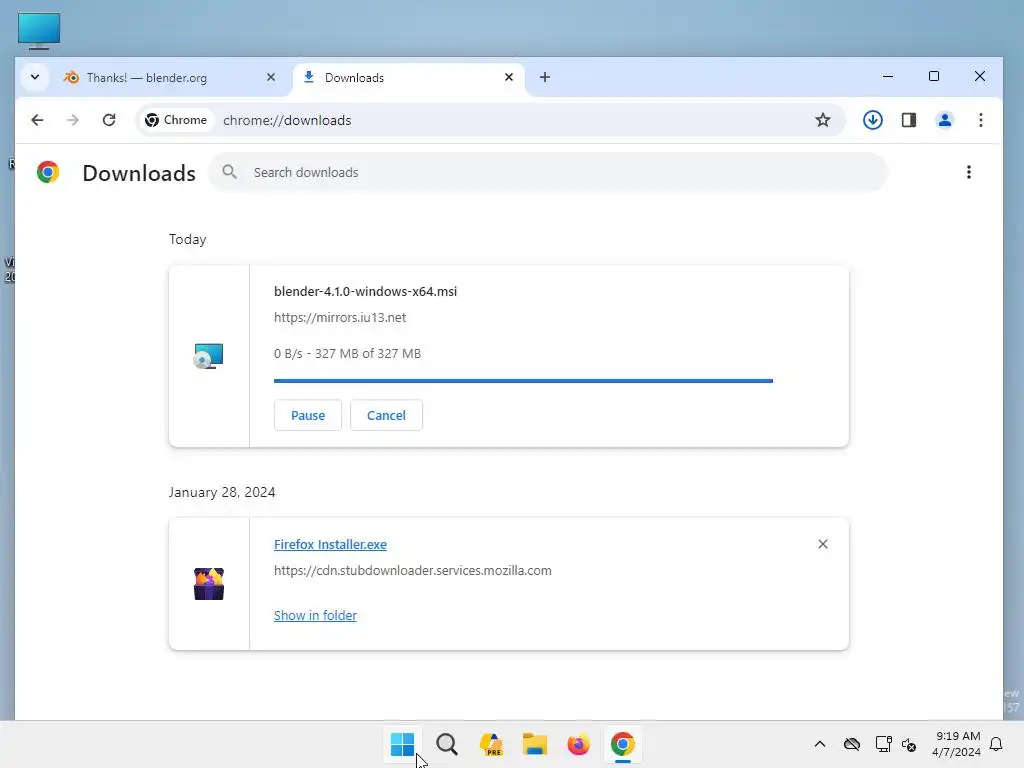Open the PRE app on taskbar
The width and height of the screenshot is (1024, 768).
click(491, 744)
